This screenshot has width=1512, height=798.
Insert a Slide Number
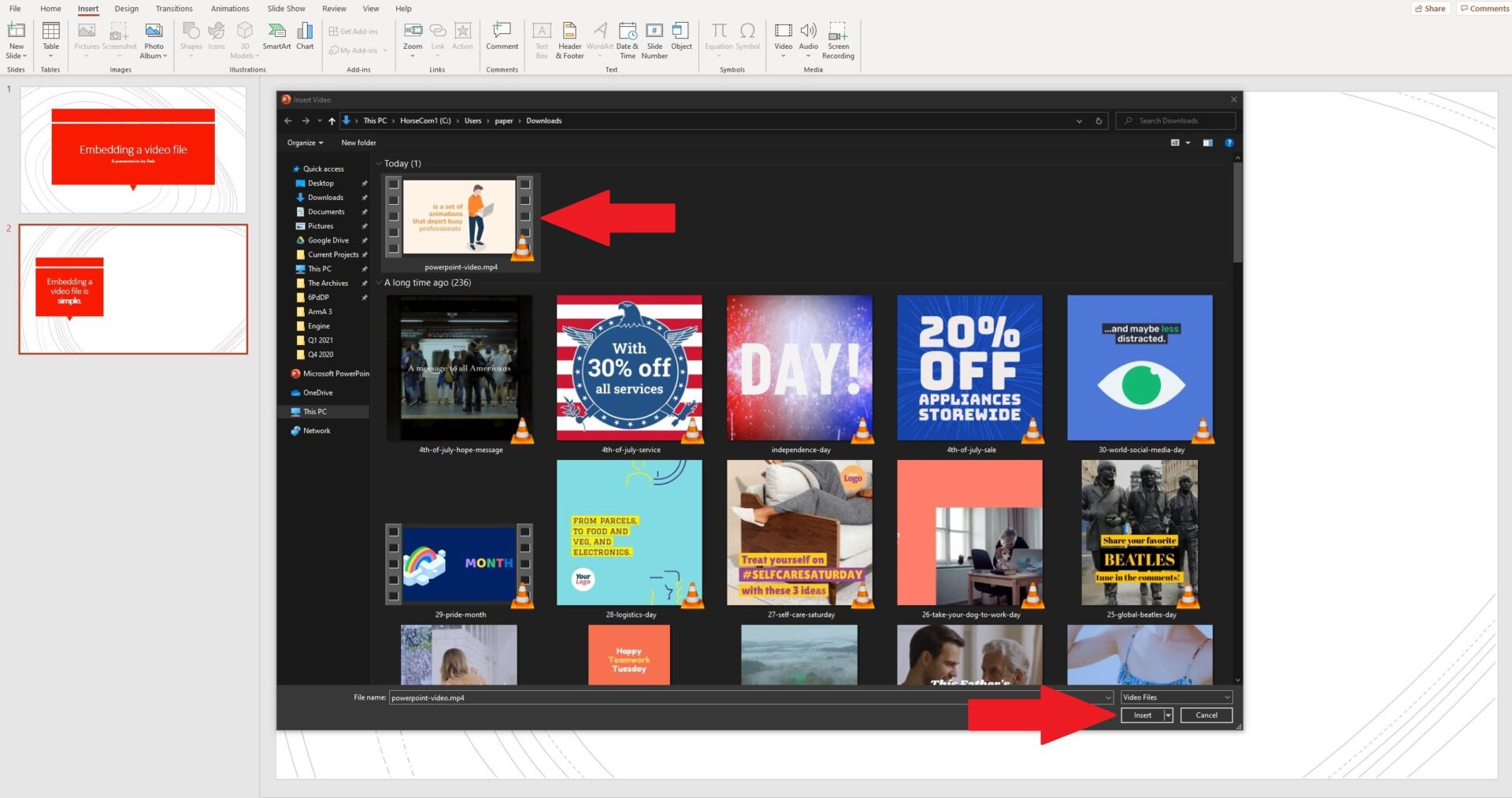click(654, 39)
